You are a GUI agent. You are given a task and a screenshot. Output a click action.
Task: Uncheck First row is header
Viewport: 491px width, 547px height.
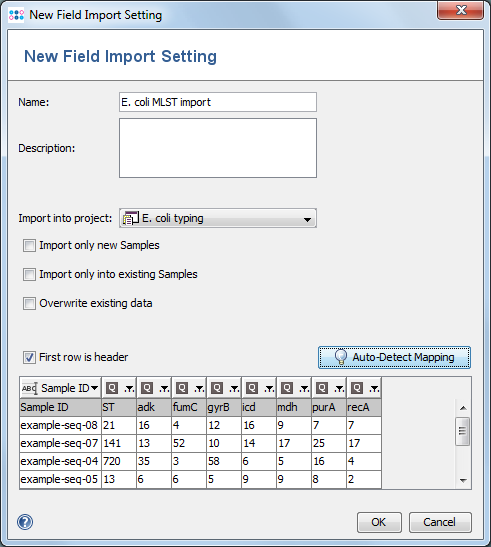[x=29, y=357]
